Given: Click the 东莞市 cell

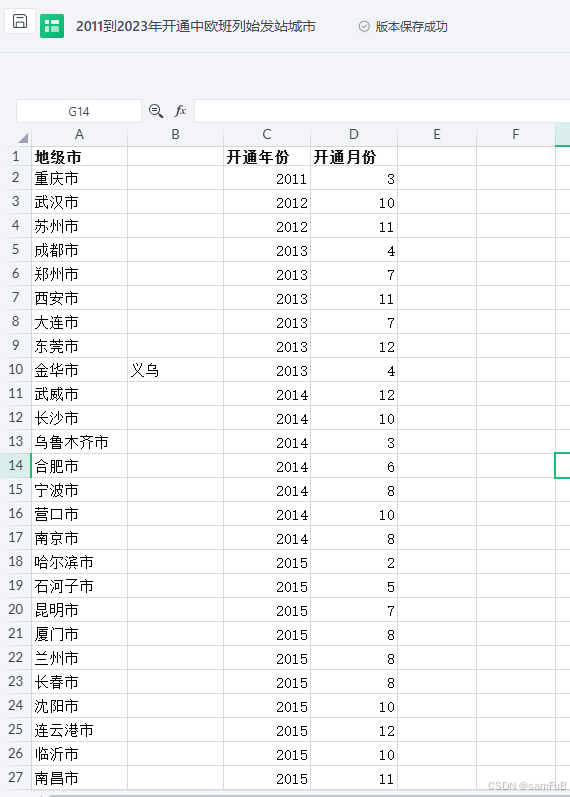Looking at the screenshot, I should pos(79,346).
